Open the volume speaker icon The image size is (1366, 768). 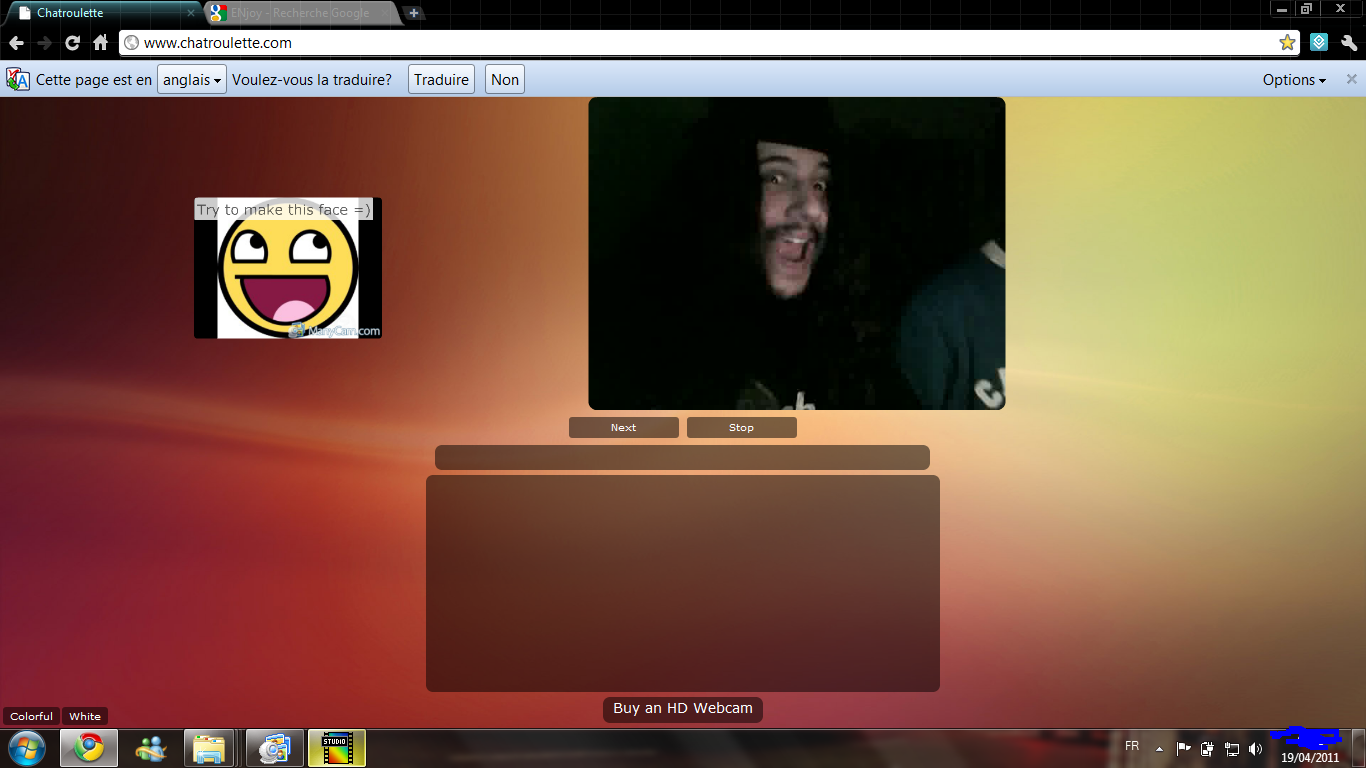coord(1256,748)
